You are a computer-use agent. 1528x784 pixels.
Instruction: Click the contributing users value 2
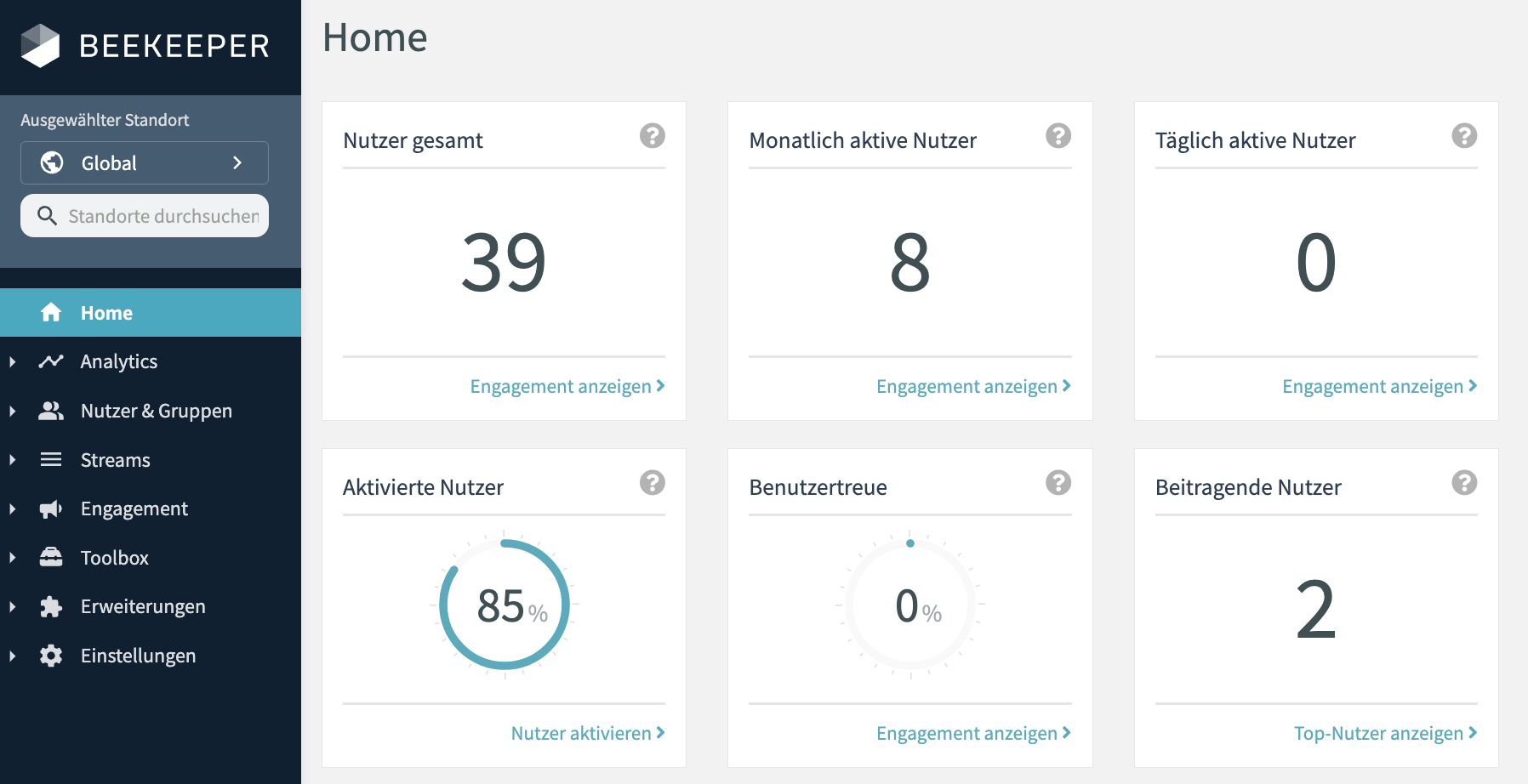1316,610
